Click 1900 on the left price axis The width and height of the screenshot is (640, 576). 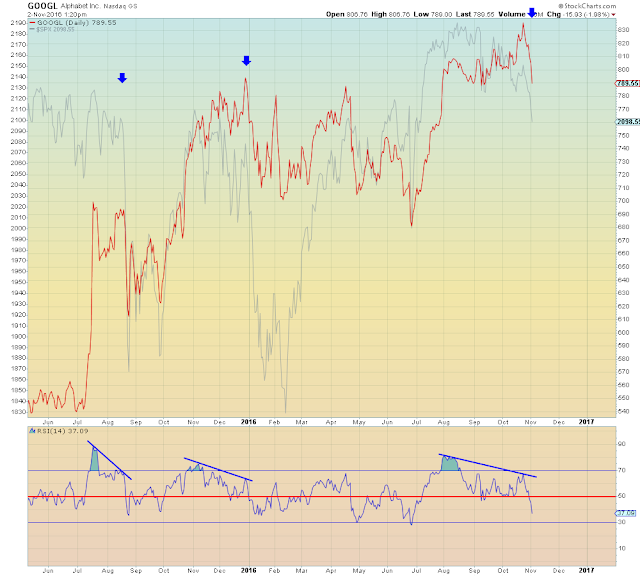click(x=18, y=336)
